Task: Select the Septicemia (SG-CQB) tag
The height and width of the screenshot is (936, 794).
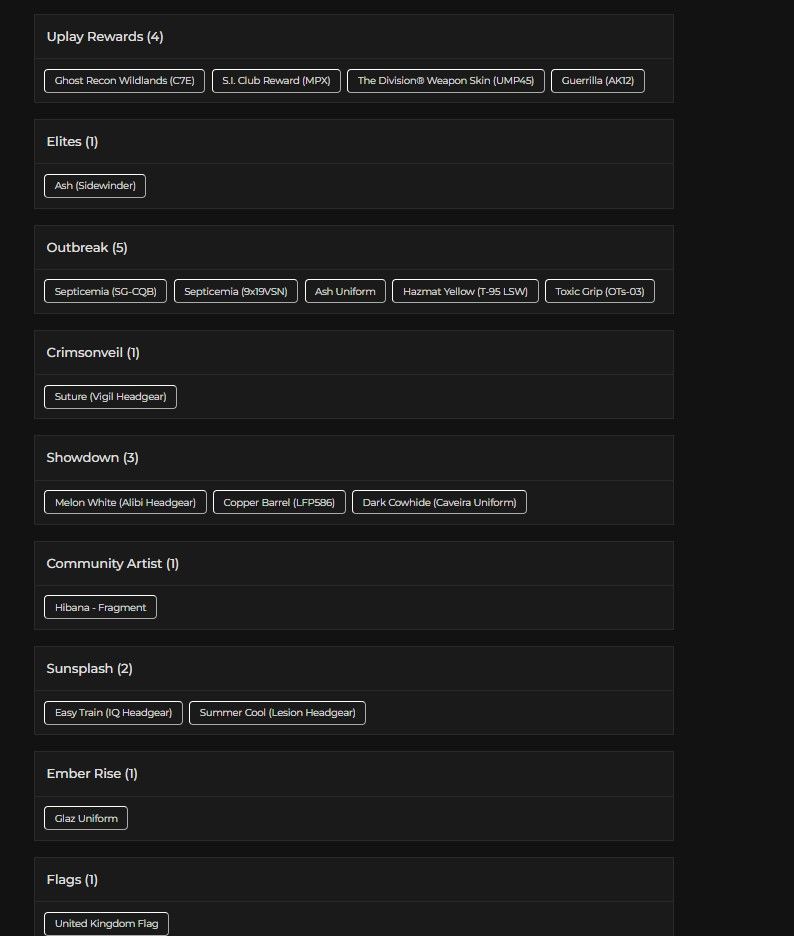Action: 105,292
